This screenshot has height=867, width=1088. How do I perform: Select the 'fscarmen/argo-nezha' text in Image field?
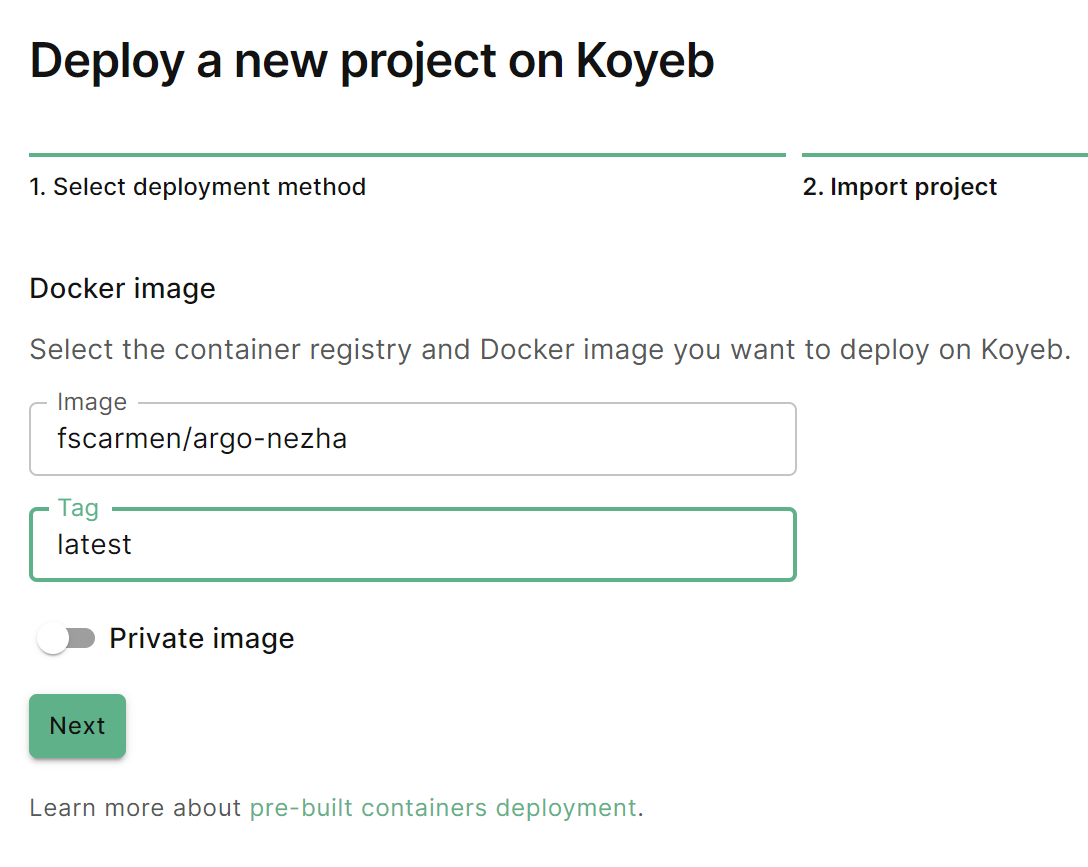point(202,439)
